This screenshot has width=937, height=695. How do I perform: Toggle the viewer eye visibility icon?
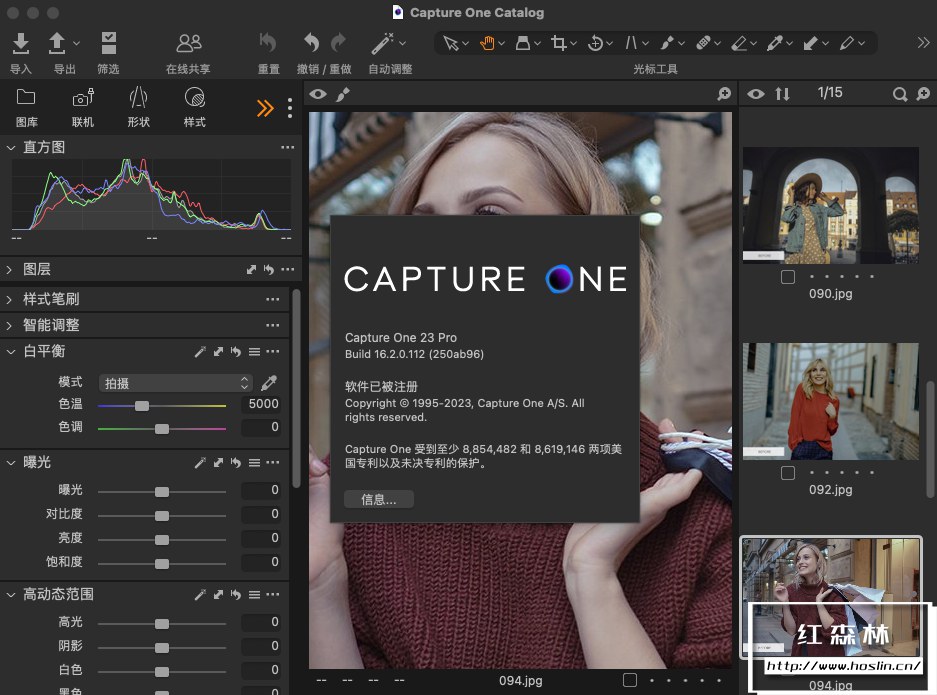point(318,94)
